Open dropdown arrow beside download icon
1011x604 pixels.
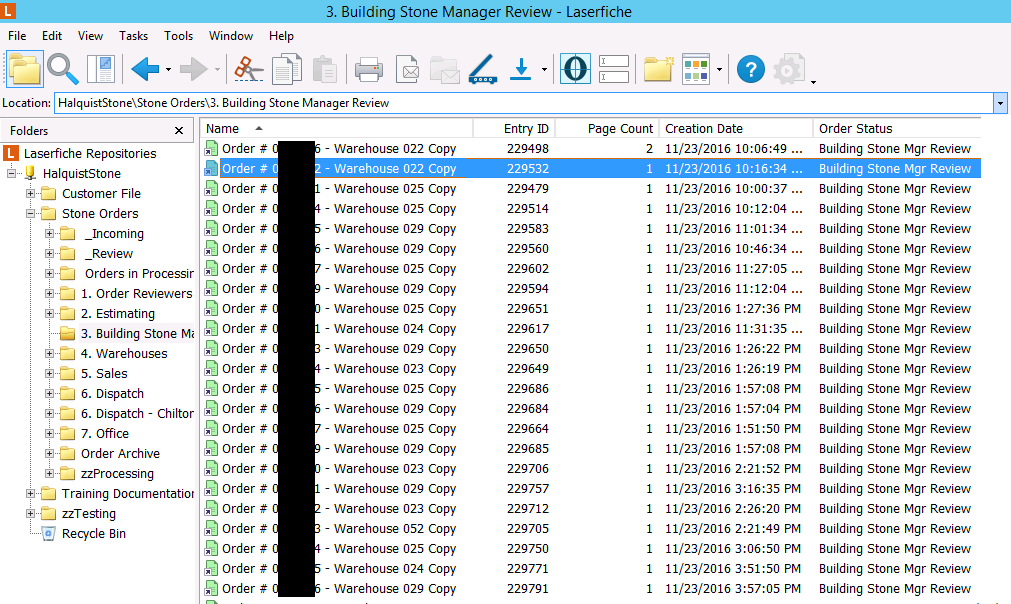(x=544, y=70)
